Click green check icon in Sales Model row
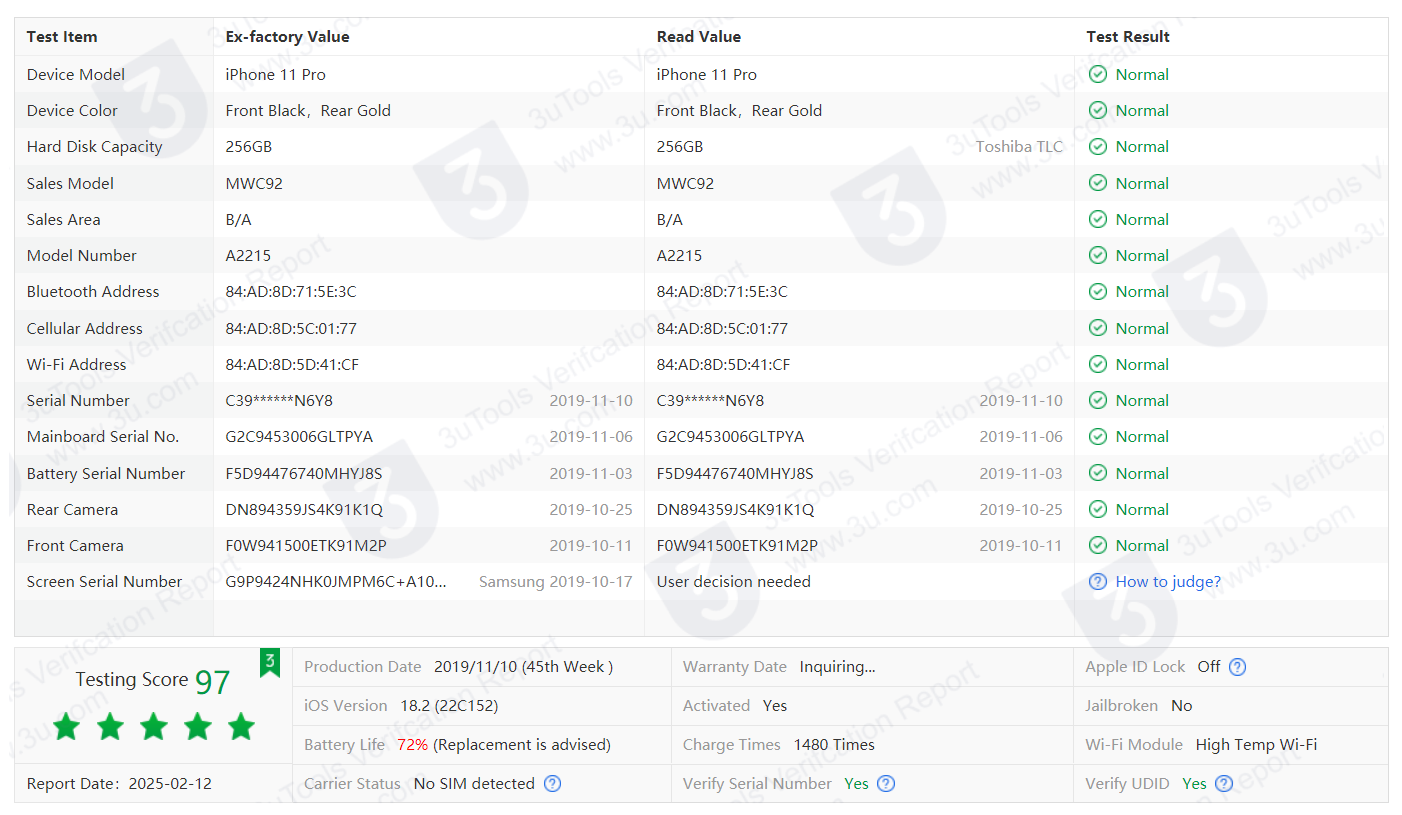 point(1098,184)
